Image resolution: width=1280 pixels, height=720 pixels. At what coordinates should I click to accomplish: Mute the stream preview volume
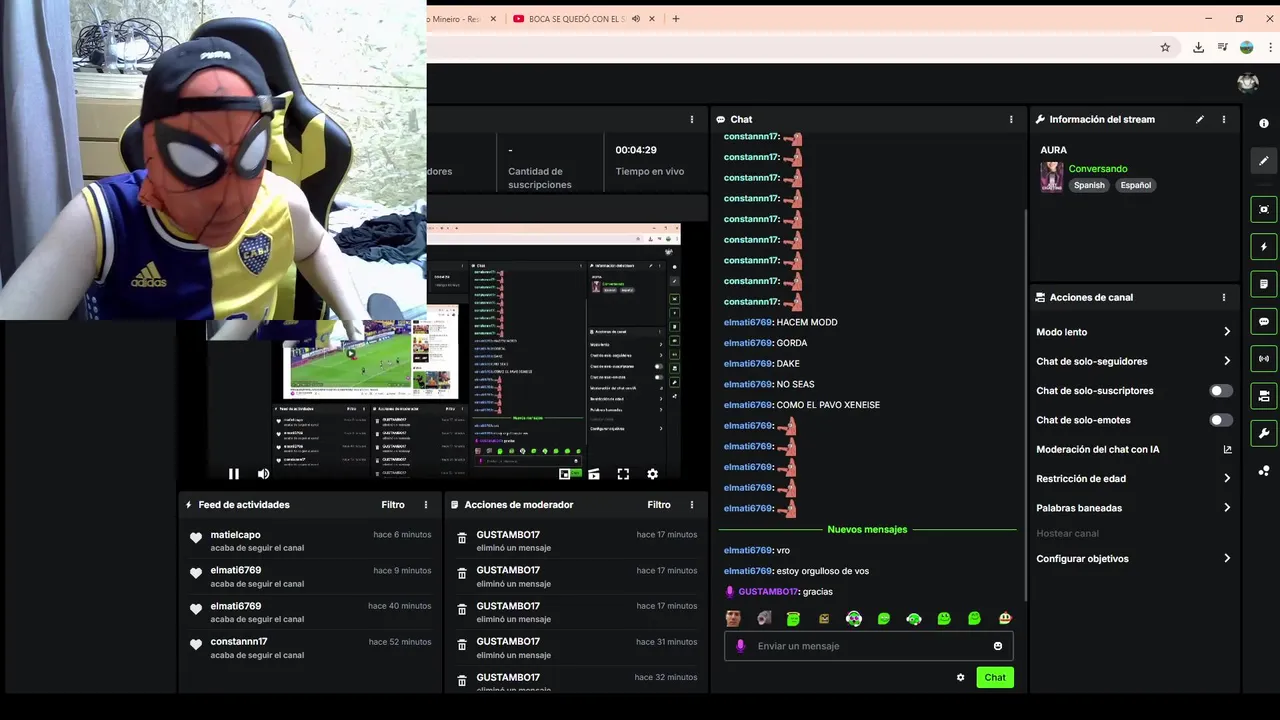pyautogui.click(x=263, y=474)
